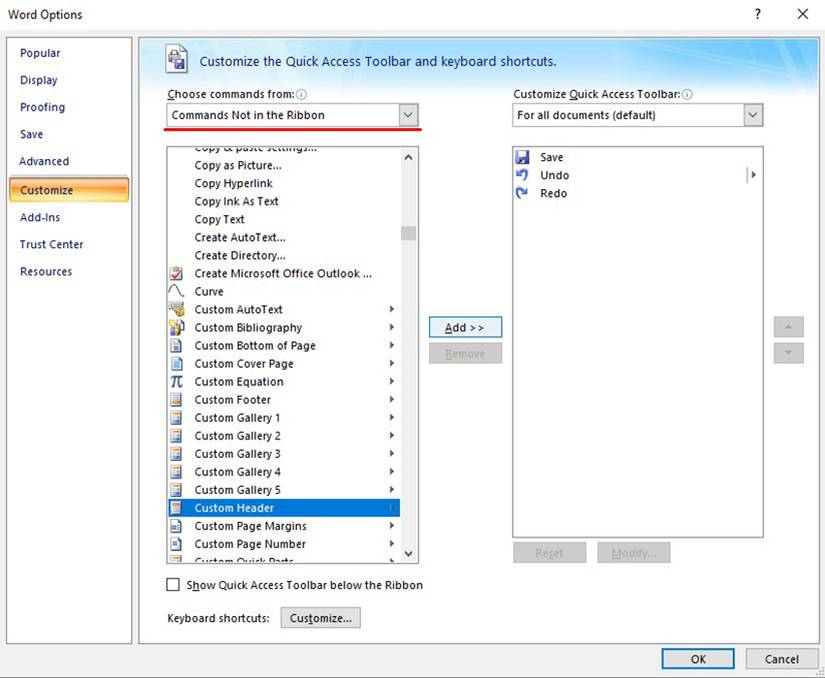Click the keyboard shortcuts Customize button
825x678 pixels.
320,618
